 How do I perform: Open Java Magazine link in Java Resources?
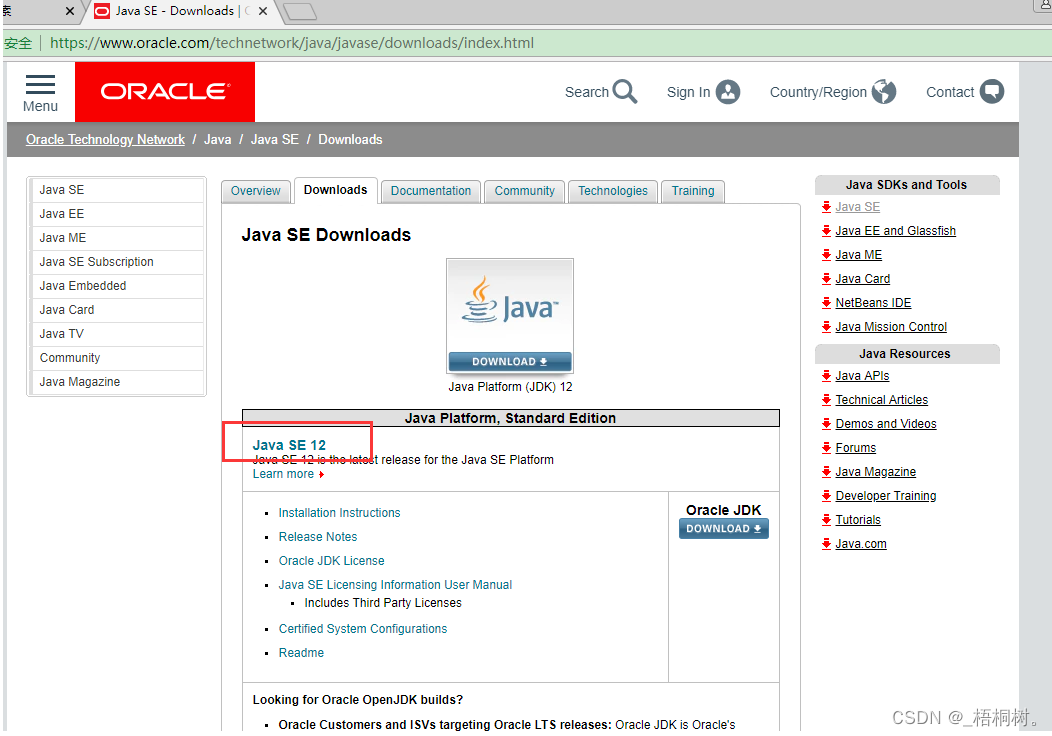(876, 472)
